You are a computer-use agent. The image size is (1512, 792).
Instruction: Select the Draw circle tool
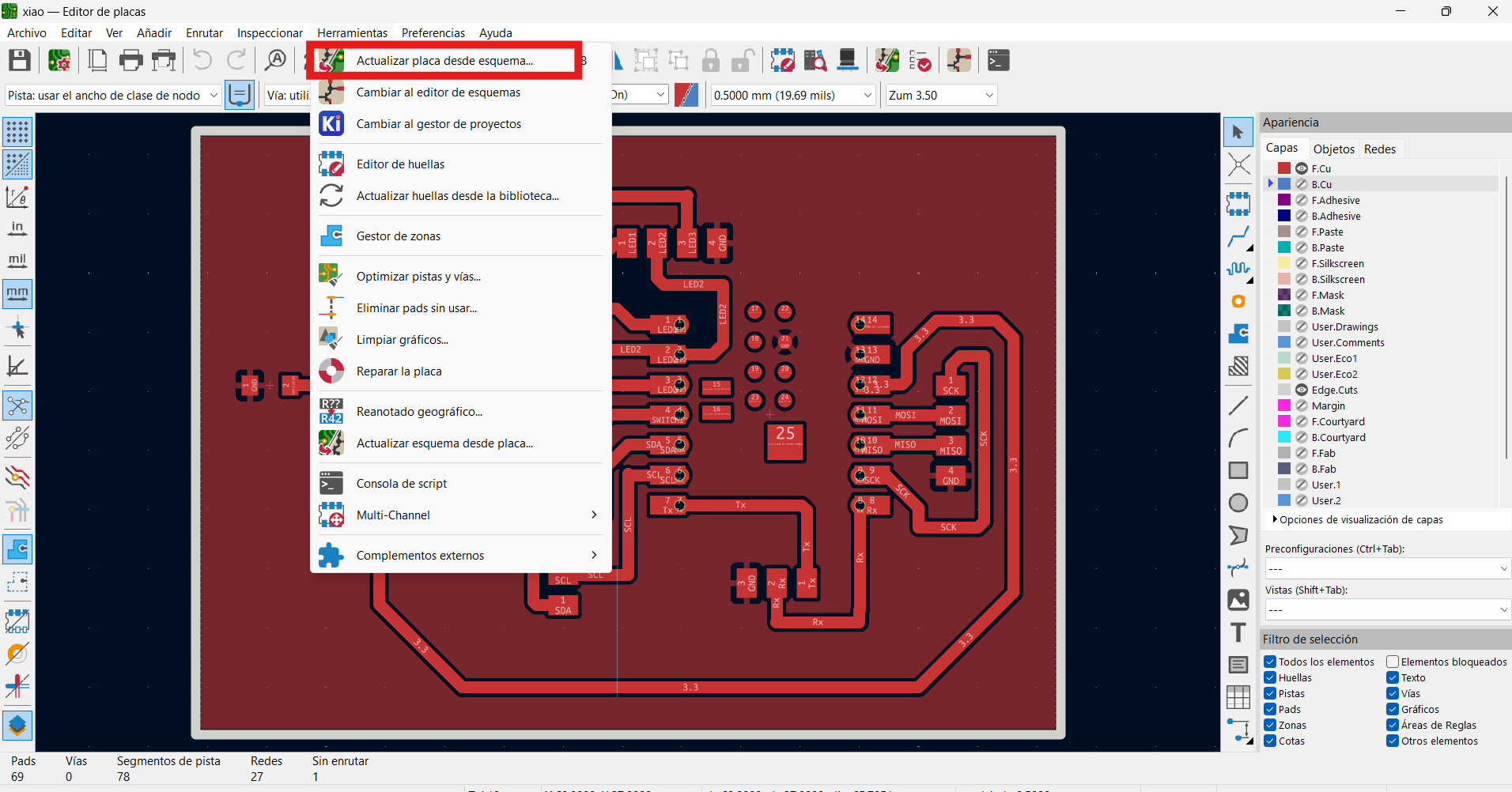1238,503
